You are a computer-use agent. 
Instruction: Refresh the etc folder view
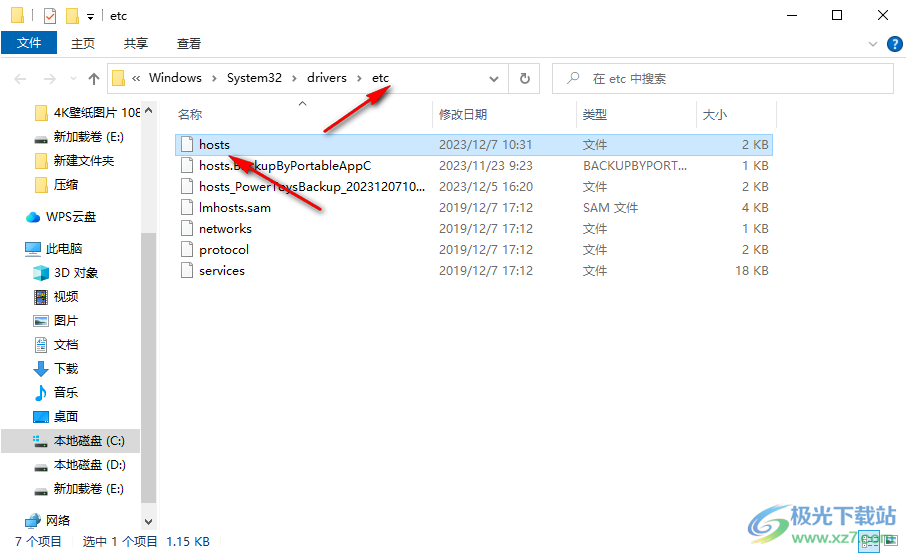pyautogui.click(x=525, y=78)
